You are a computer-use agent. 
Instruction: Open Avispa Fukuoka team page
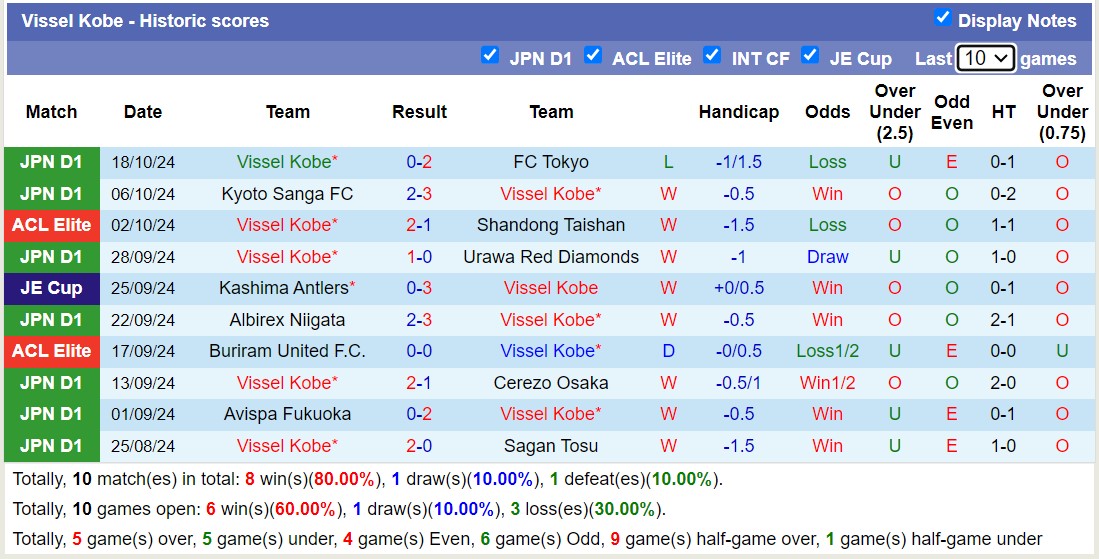click(x=287, y=414)
